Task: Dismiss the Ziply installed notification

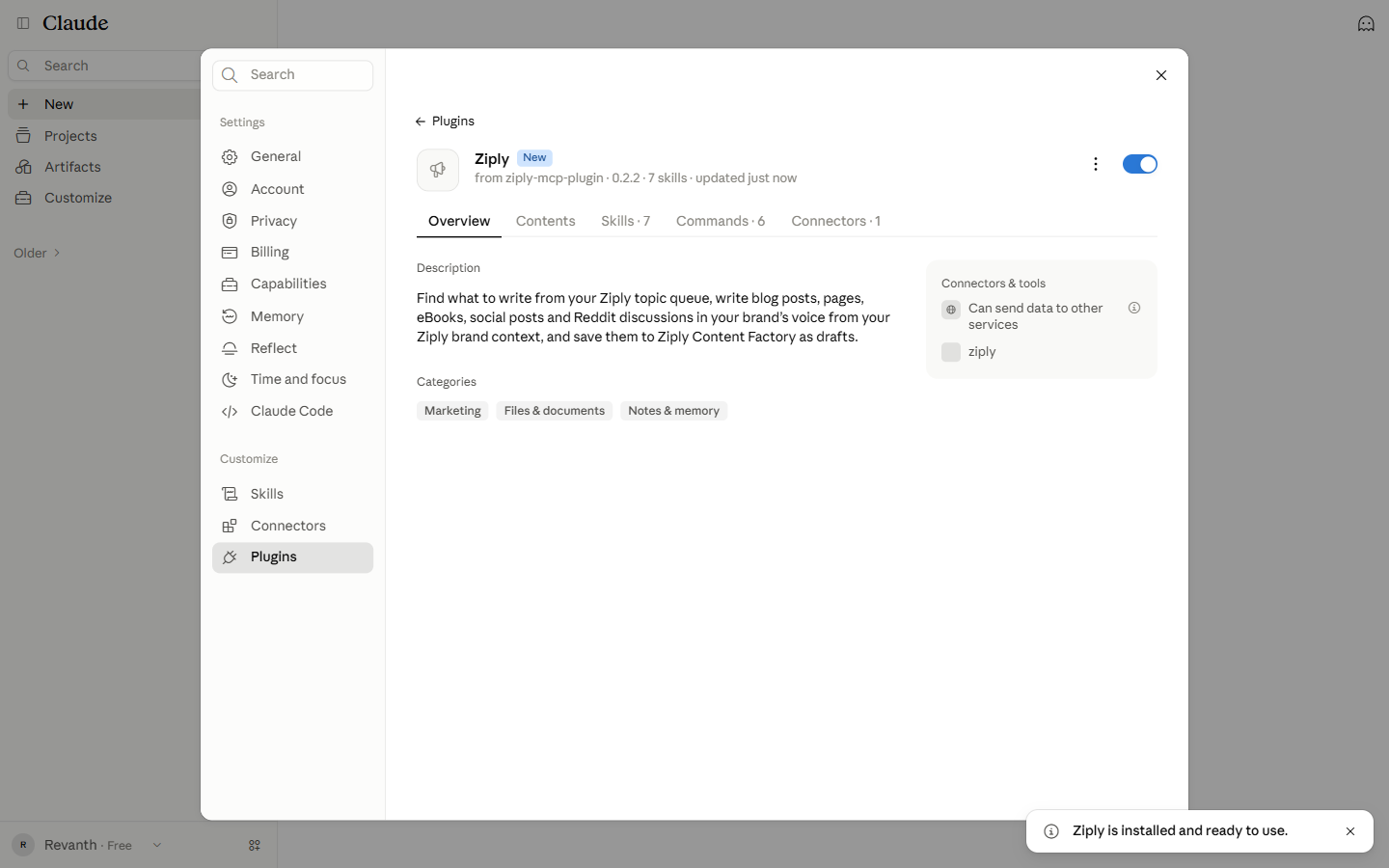Action: 1350,831
